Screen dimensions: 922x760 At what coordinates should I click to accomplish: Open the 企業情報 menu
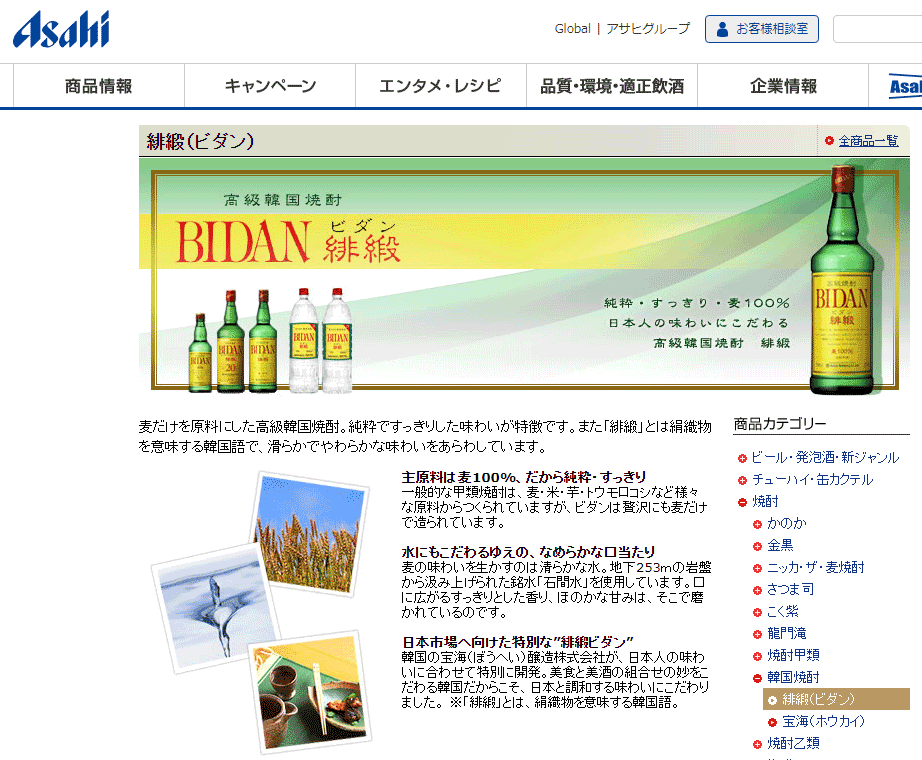(783, 86)
